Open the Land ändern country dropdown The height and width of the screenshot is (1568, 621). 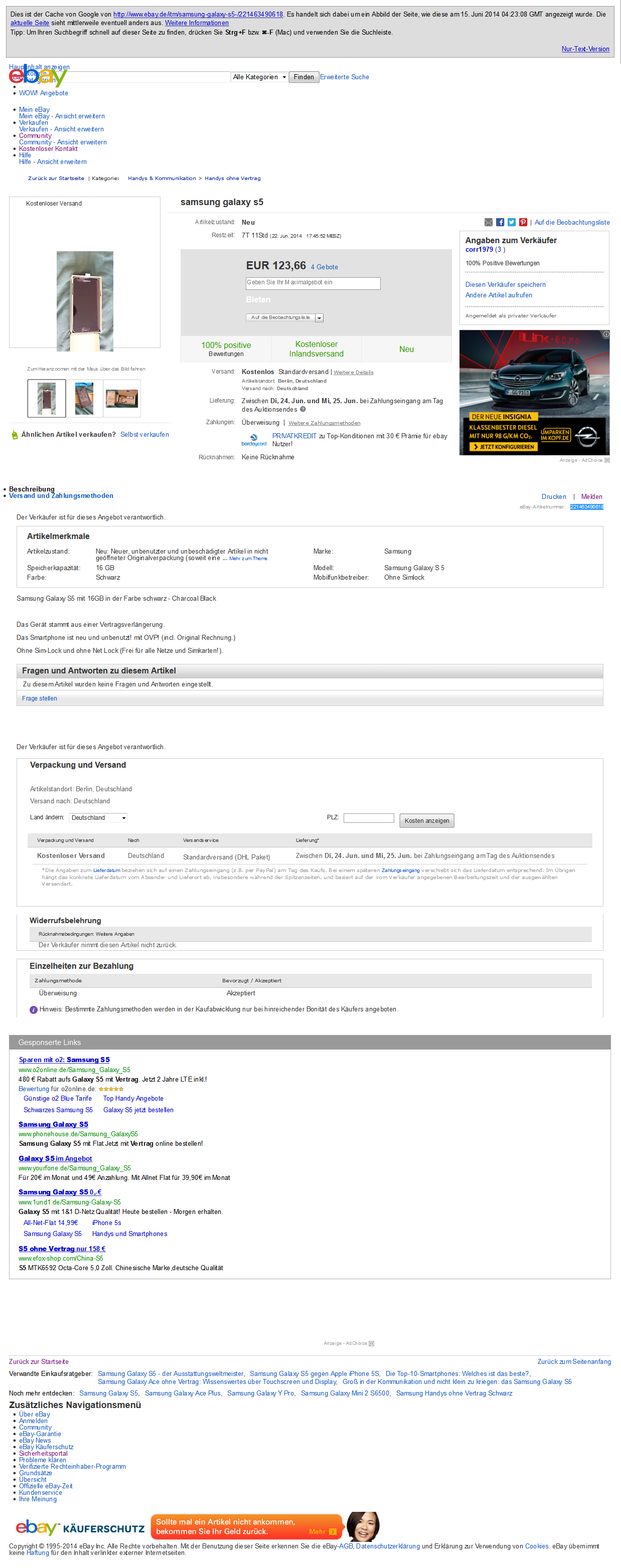pos(98,817)
